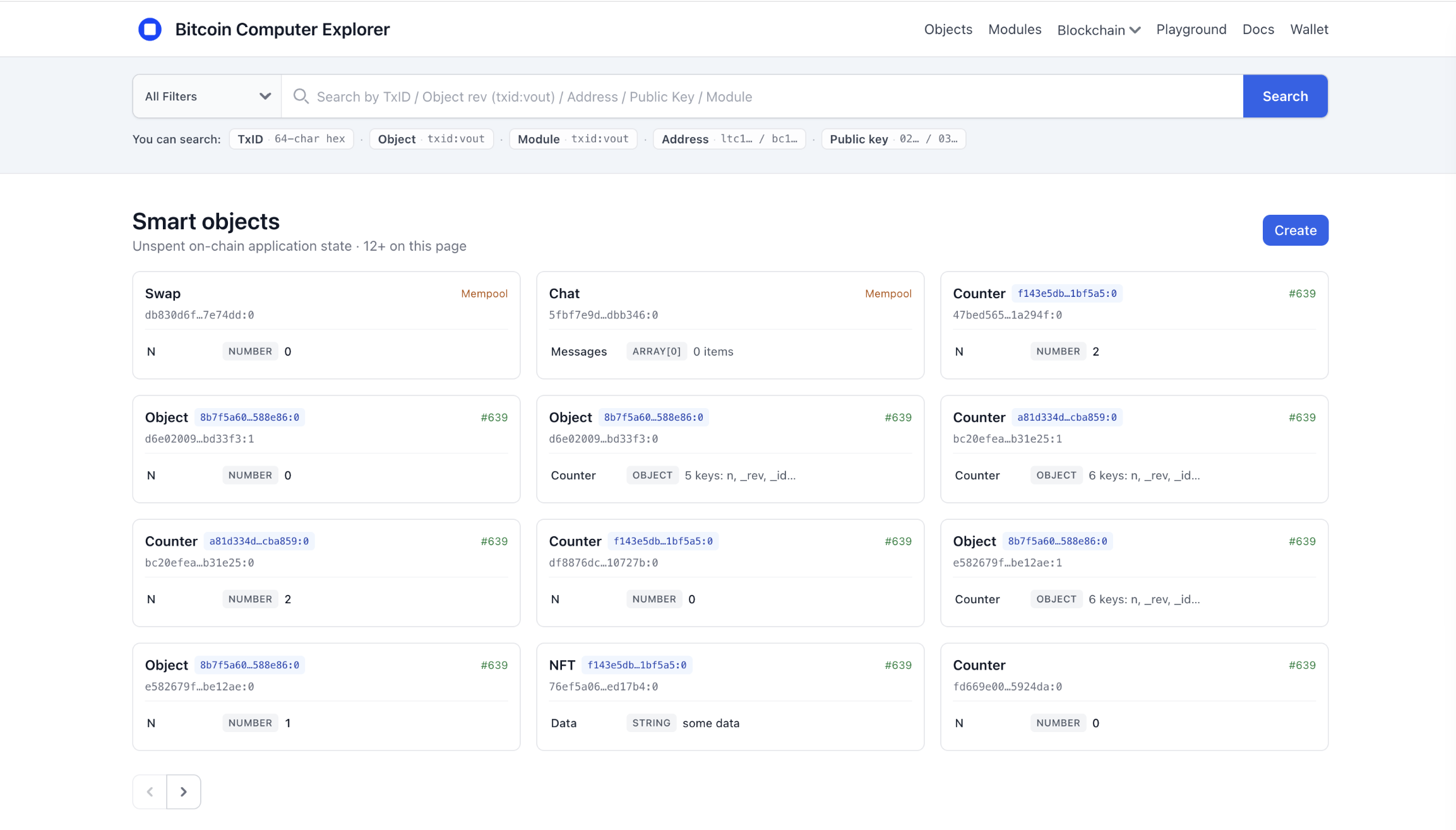Click Mempool label on Swap card
Viewport: 1456px width, 830px height.
click(x=484, y=294)
